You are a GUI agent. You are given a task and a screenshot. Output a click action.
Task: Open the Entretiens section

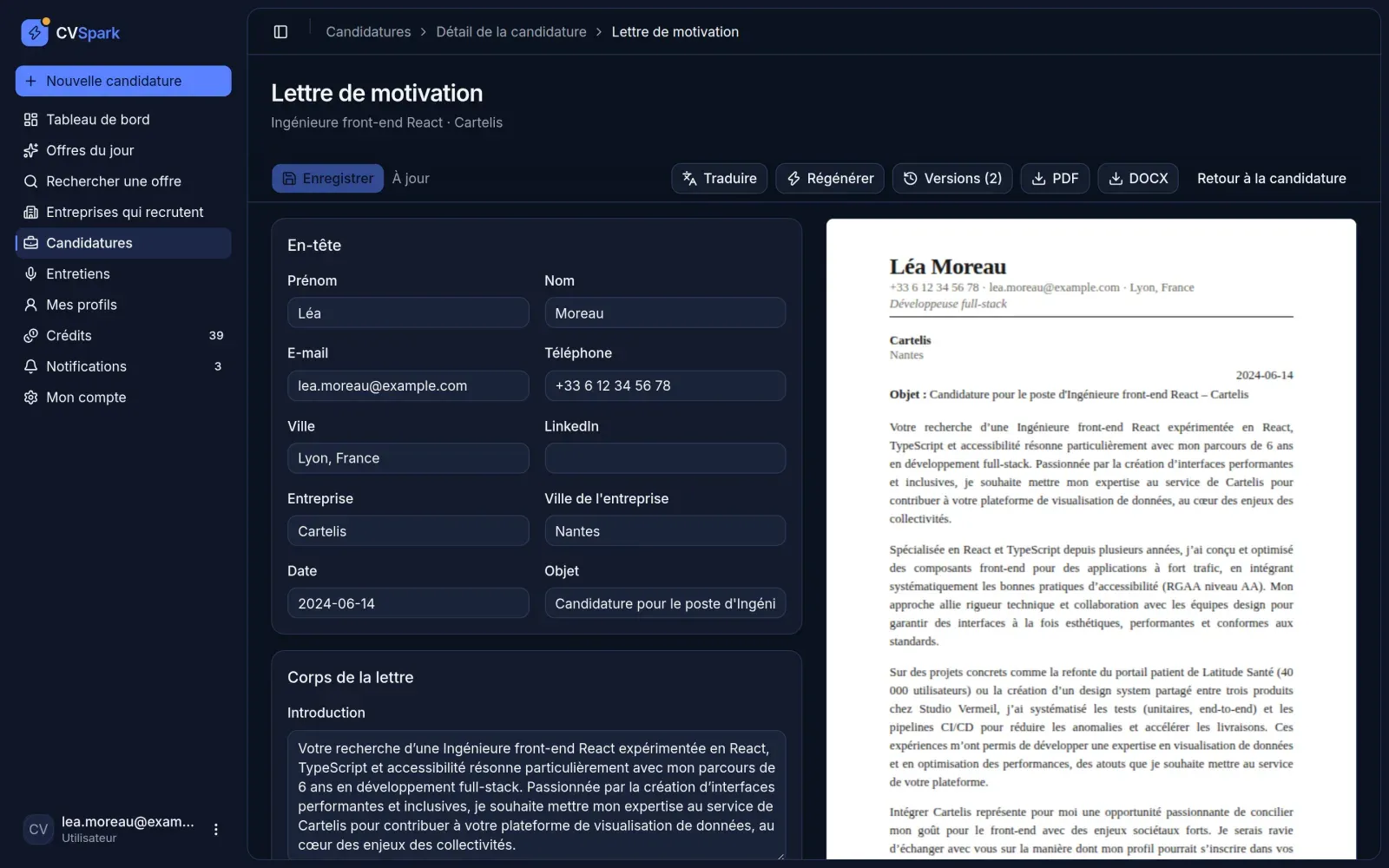pos(123,273)
